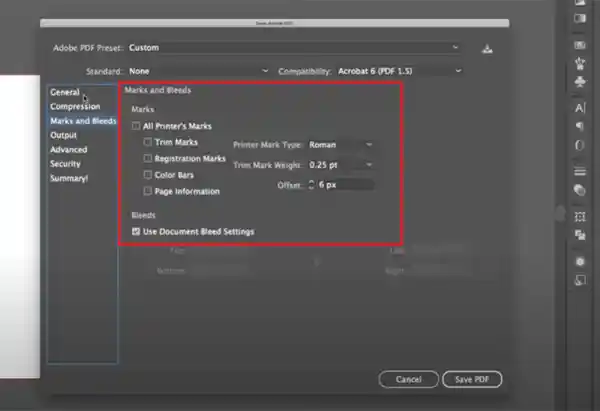Open the Stroke panel icon
The width and height of the screenshot is (600, 411).
pos(580,171)
